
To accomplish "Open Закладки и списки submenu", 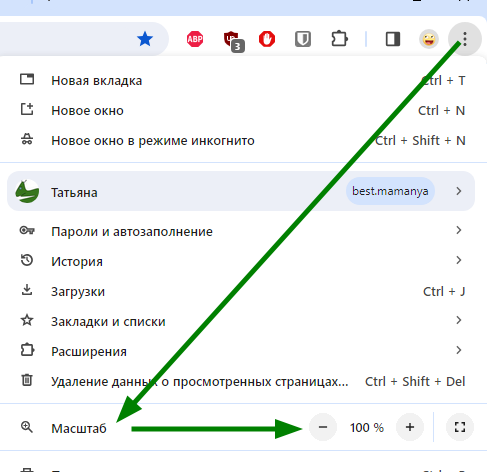I will pos(243,321).
